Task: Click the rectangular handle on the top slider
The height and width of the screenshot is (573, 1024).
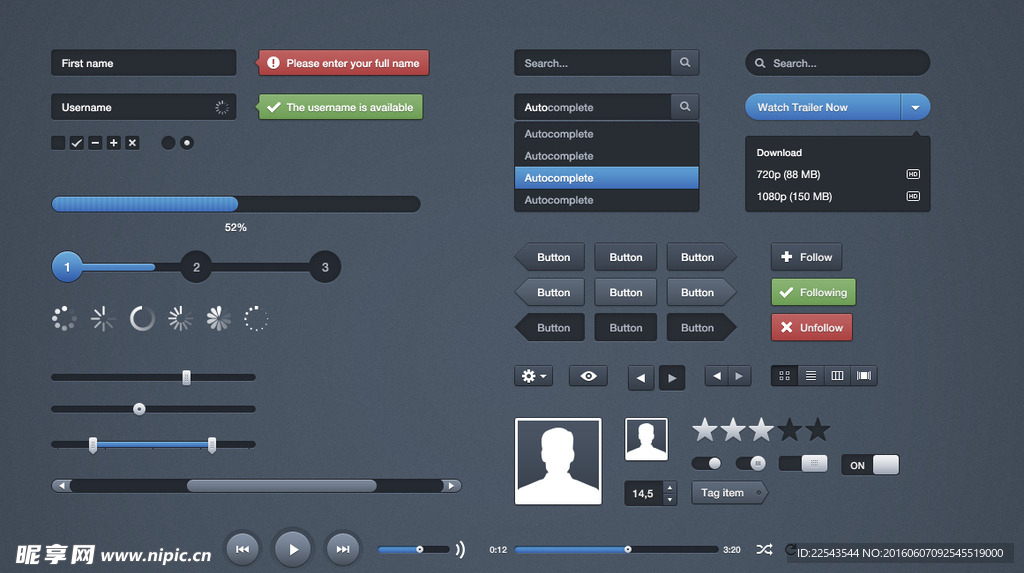Action: pyautogui.click(x=186, y=377)
